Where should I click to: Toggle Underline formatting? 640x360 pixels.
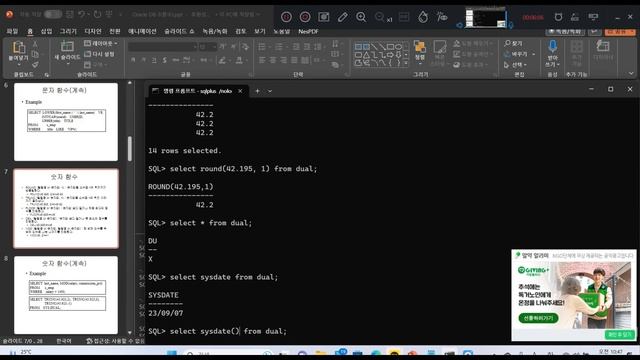click(154, 60)
